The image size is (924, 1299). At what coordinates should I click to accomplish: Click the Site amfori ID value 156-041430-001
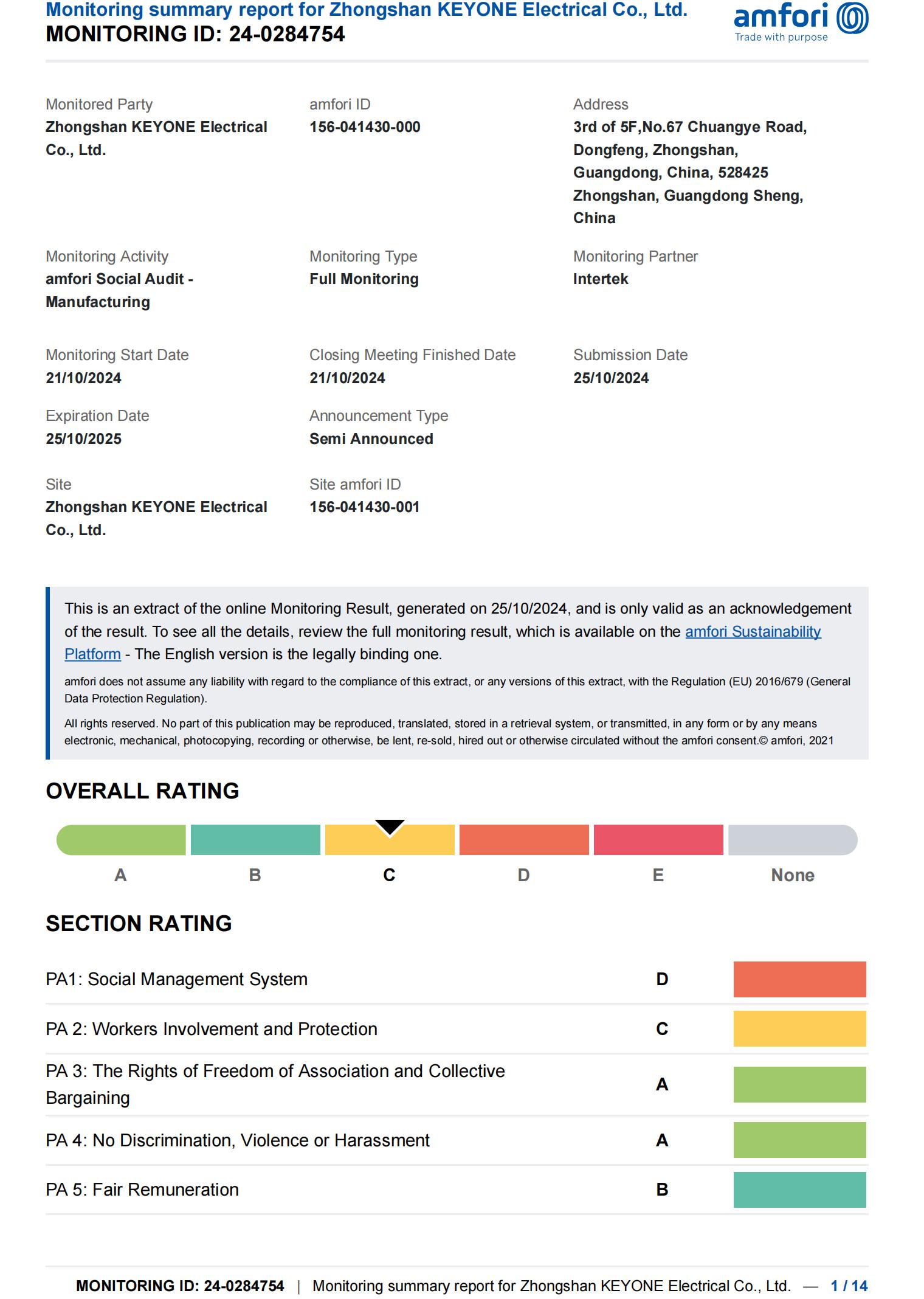coord(364,507)
